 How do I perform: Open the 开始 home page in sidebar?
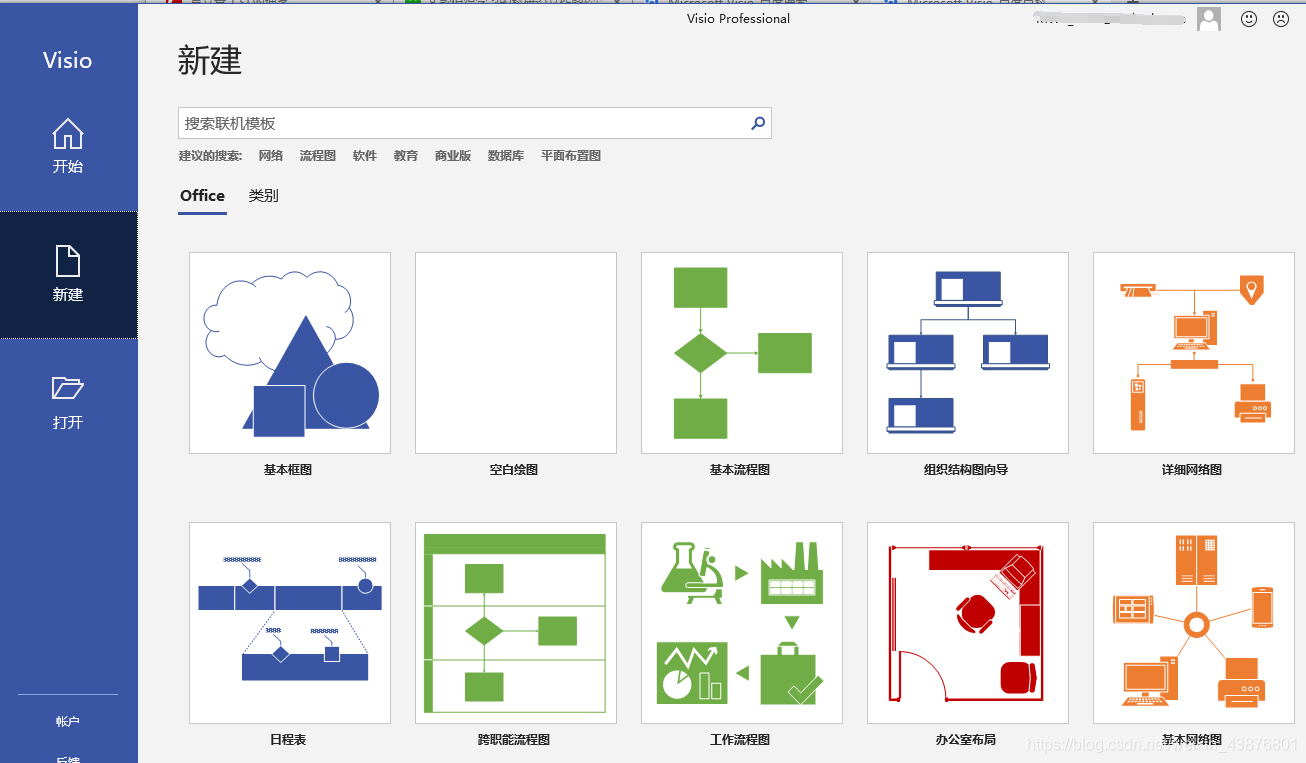click(x=68, y=147)
